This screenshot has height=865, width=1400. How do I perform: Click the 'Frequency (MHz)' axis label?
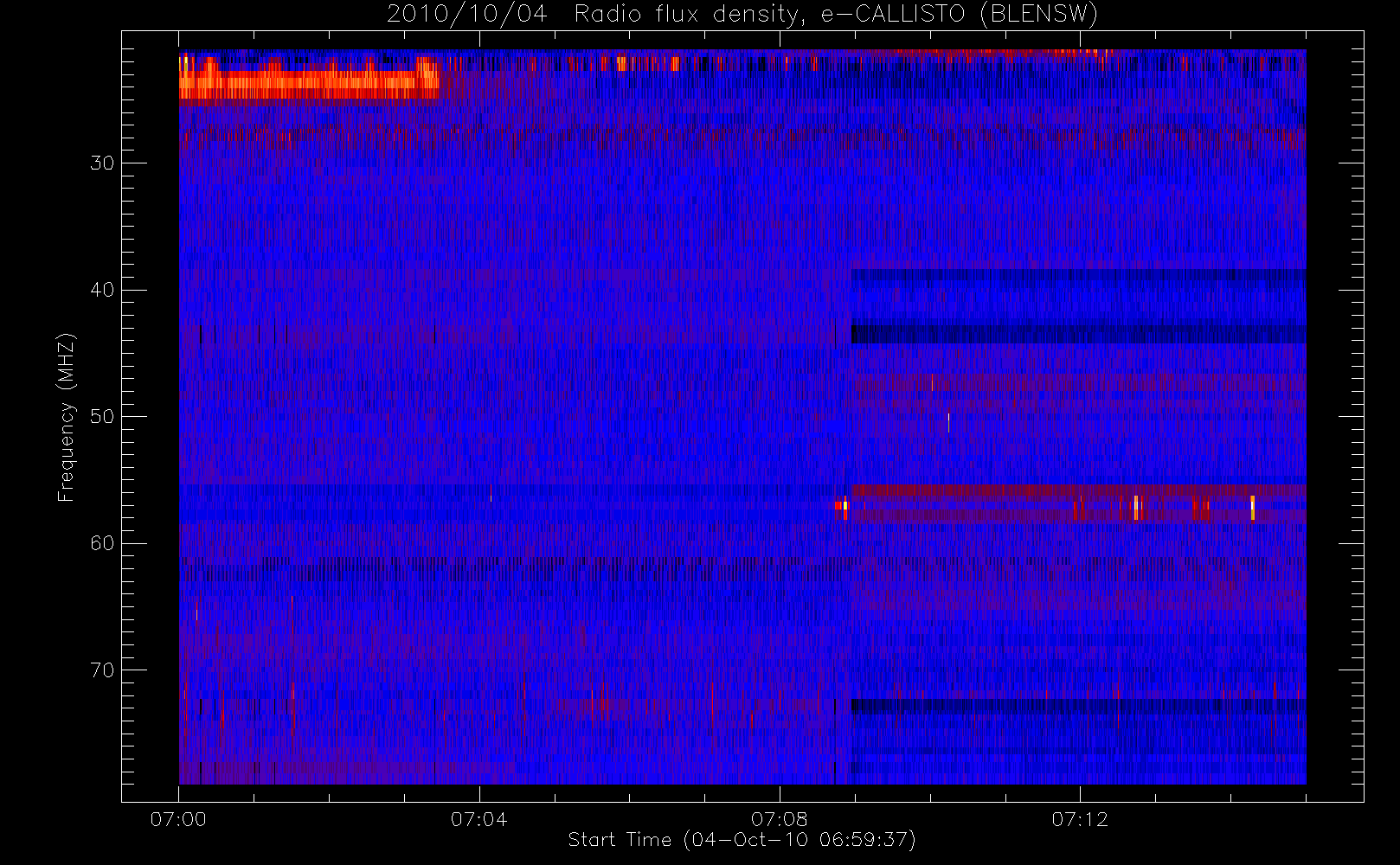point(67,417)
